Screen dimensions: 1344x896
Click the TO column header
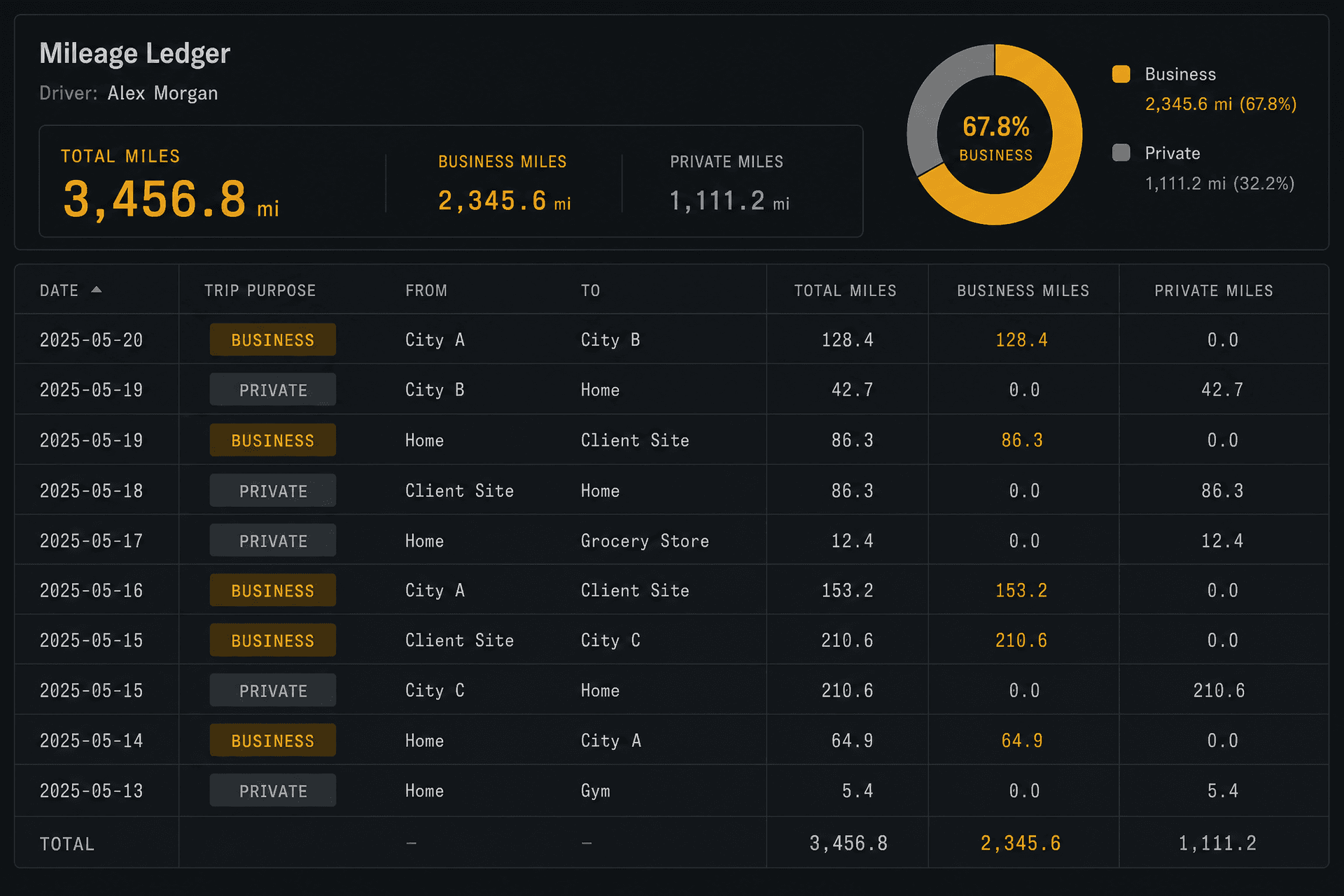[590, 290]
